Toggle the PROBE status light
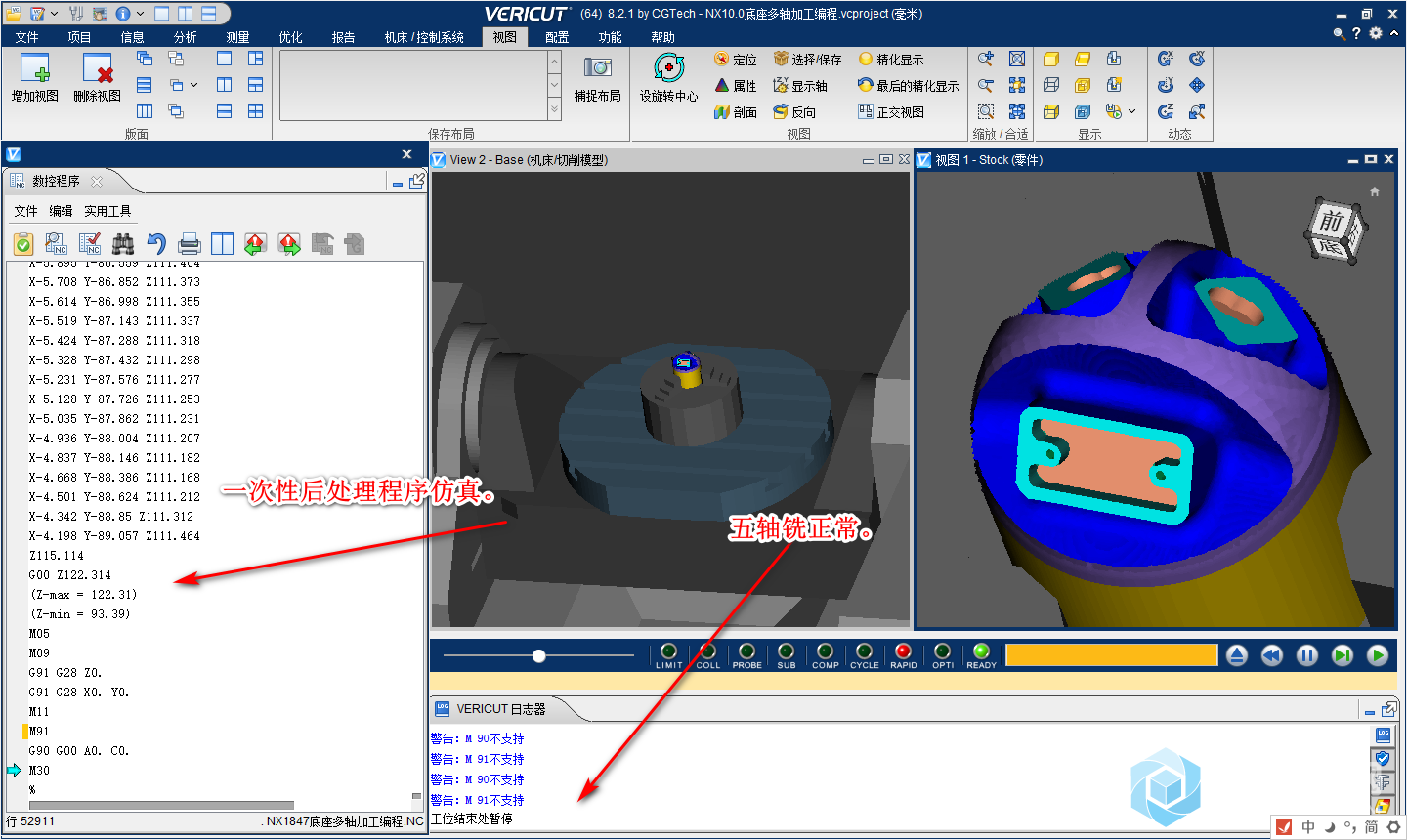This screenshot has height=840, width=1407. click(747, 655)
